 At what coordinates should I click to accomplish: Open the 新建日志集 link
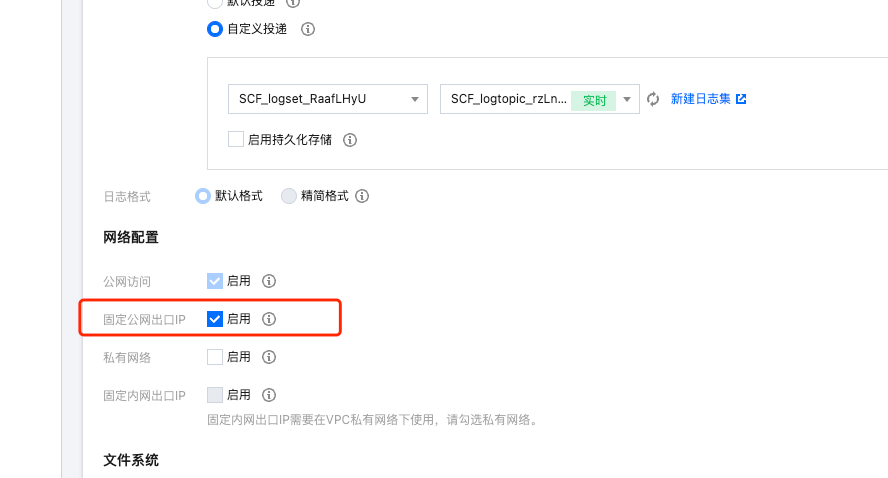pos(708,99)
